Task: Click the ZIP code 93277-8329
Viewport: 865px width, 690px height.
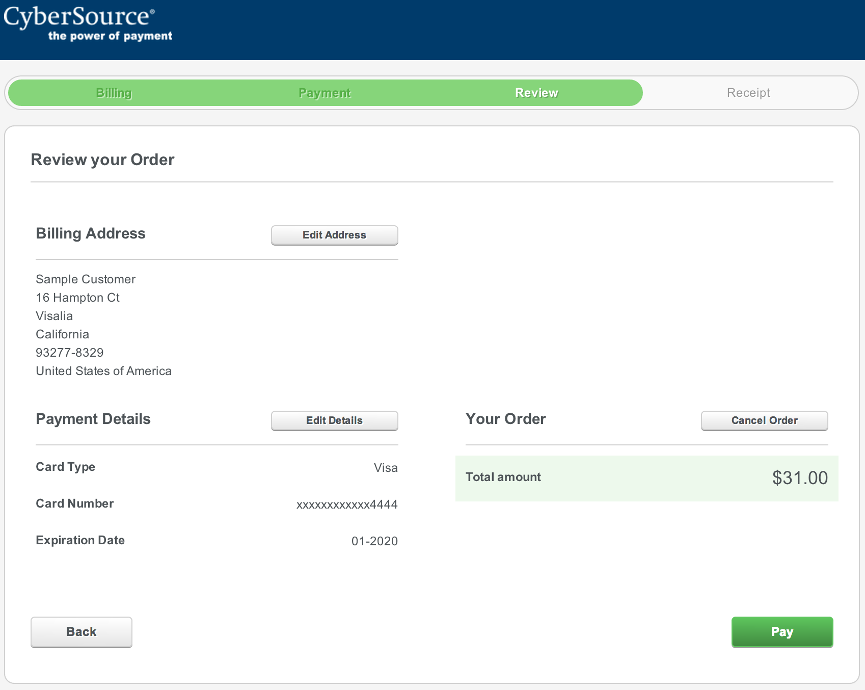Action: [x=70, y=353]
